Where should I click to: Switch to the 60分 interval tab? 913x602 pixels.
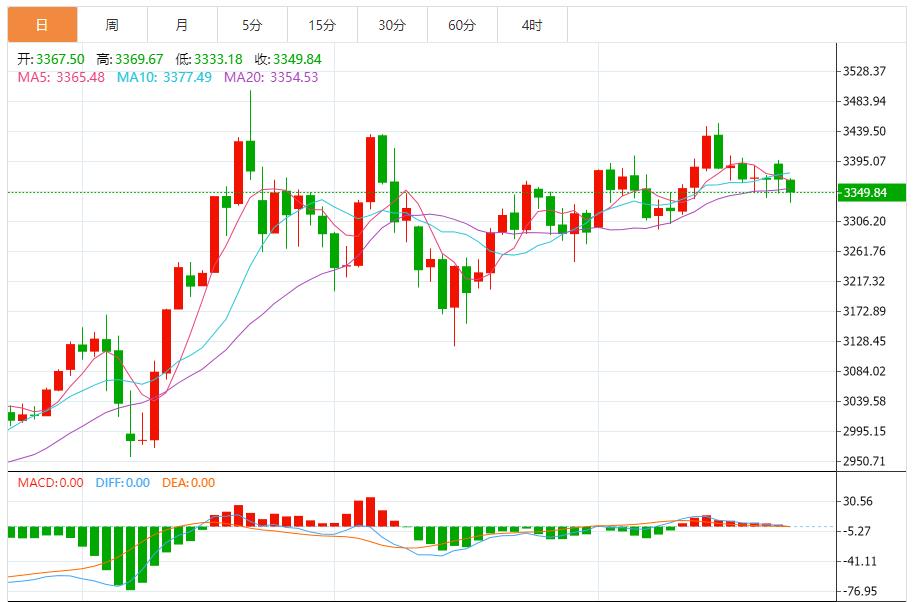pyautogui.click(x=461, y=25)
